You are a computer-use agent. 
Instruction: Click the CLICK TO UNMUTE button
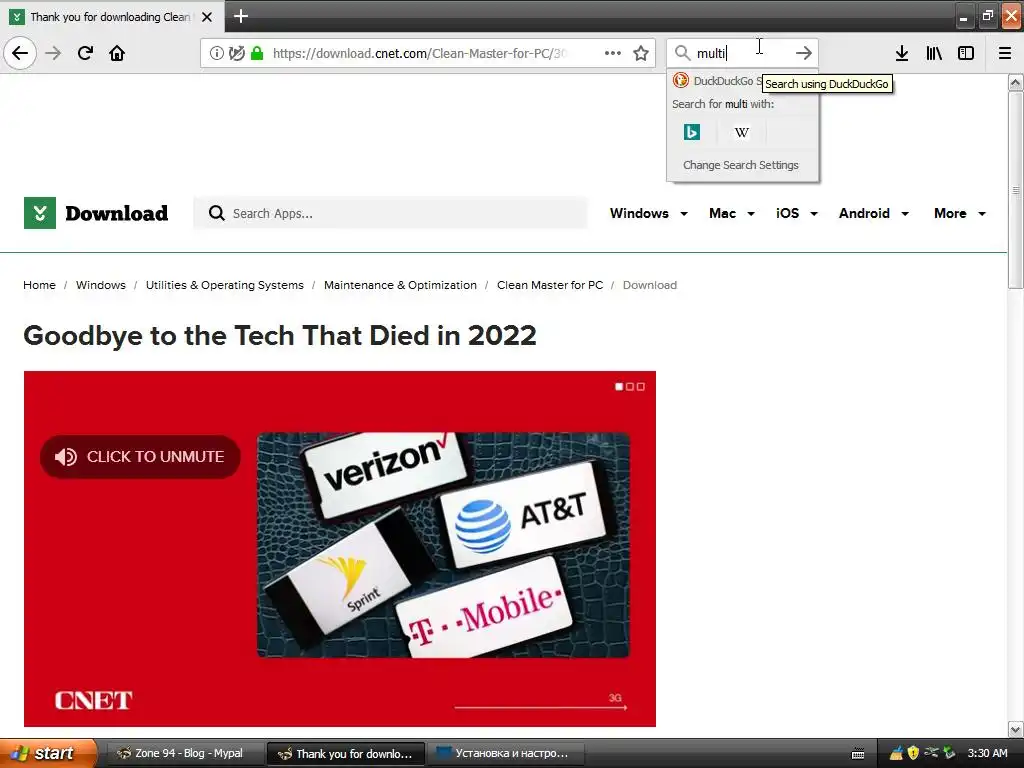140,456
